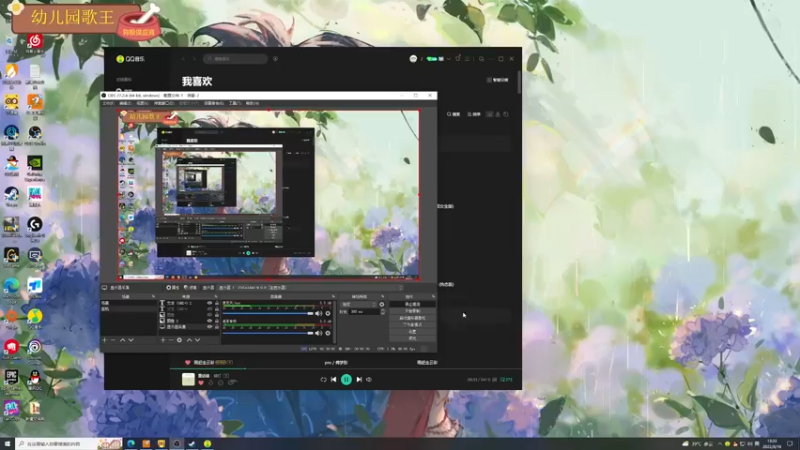Click 搜索 in the song list toolbar
The width and height of the screenshot is (800, 450).
[x=454, y=114]
